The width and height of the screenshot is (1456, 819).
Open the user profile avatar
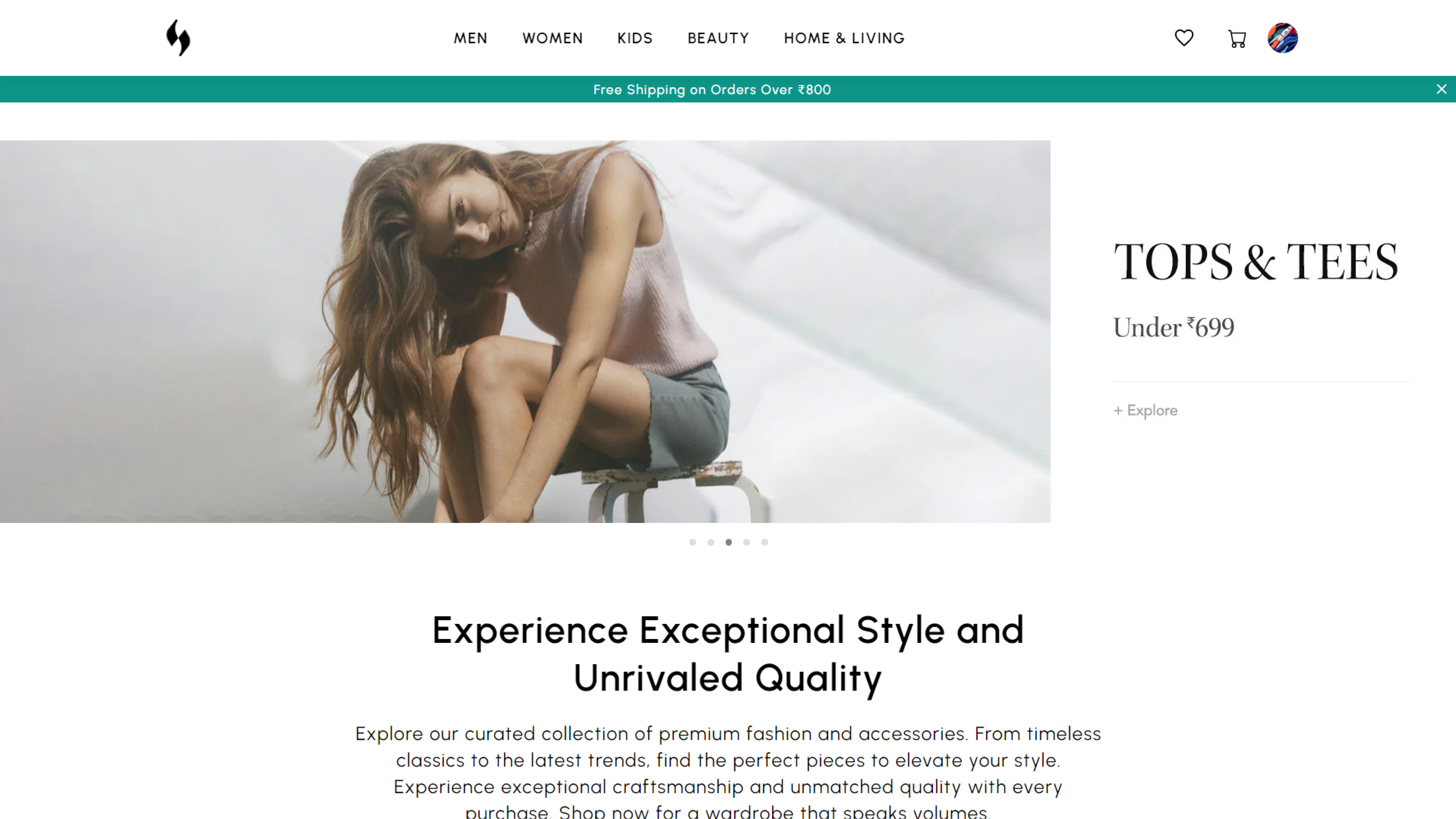point(1282,38)
